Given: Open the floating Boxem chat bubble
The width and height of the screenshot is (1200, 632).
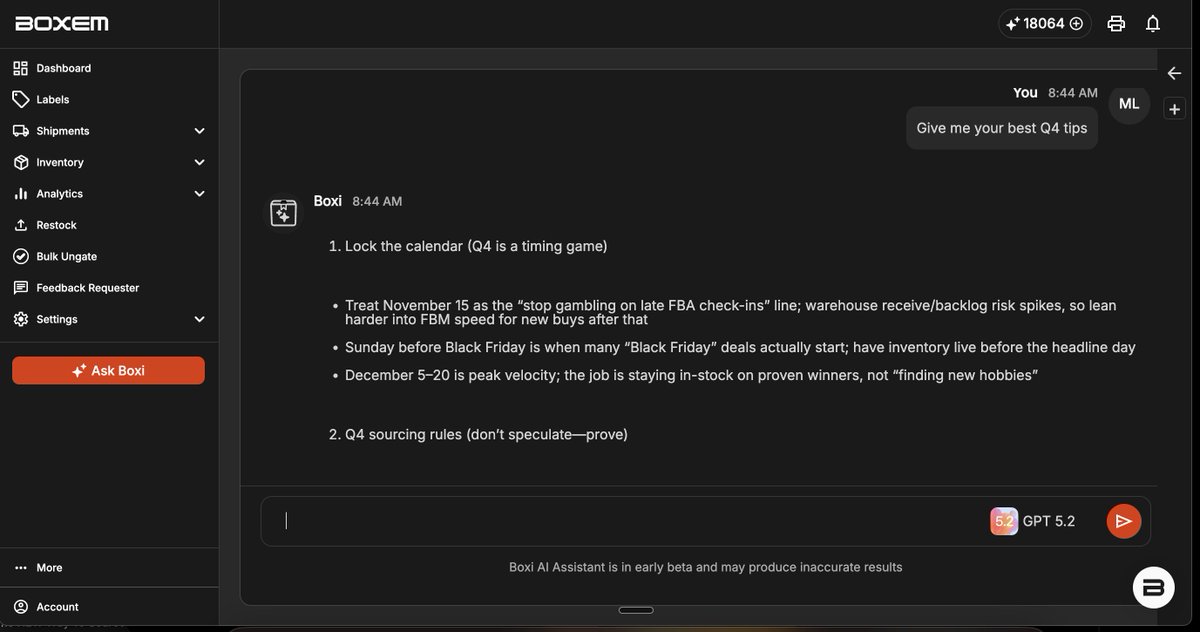Looking at the screenshot, I should tap(1153, 587).
